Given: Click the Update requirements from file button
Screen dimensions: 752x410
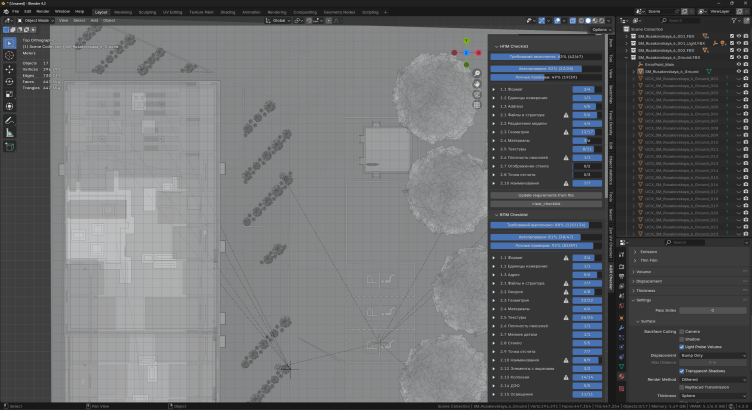Looking at the screenshot, I should 545,194.
